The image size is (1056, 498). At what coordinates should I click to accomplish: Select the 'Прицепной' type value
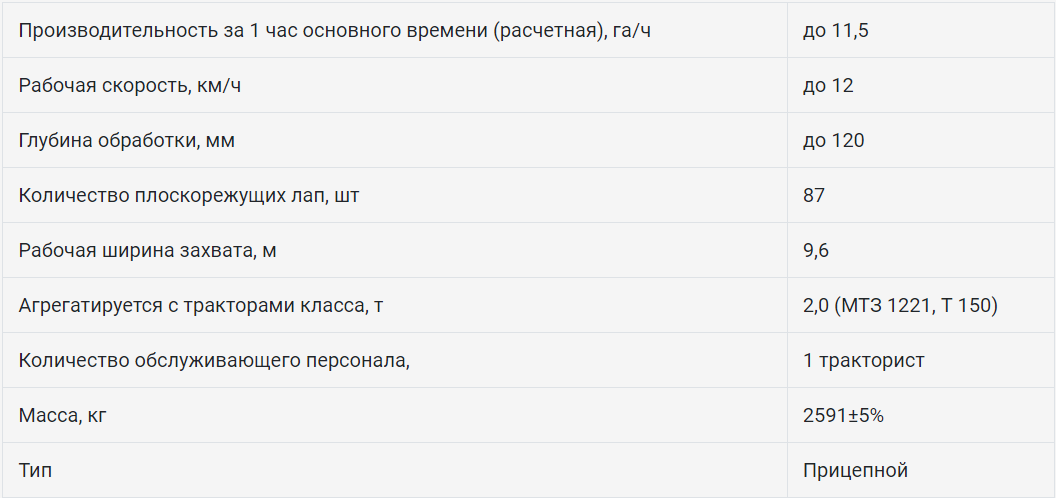855,470
